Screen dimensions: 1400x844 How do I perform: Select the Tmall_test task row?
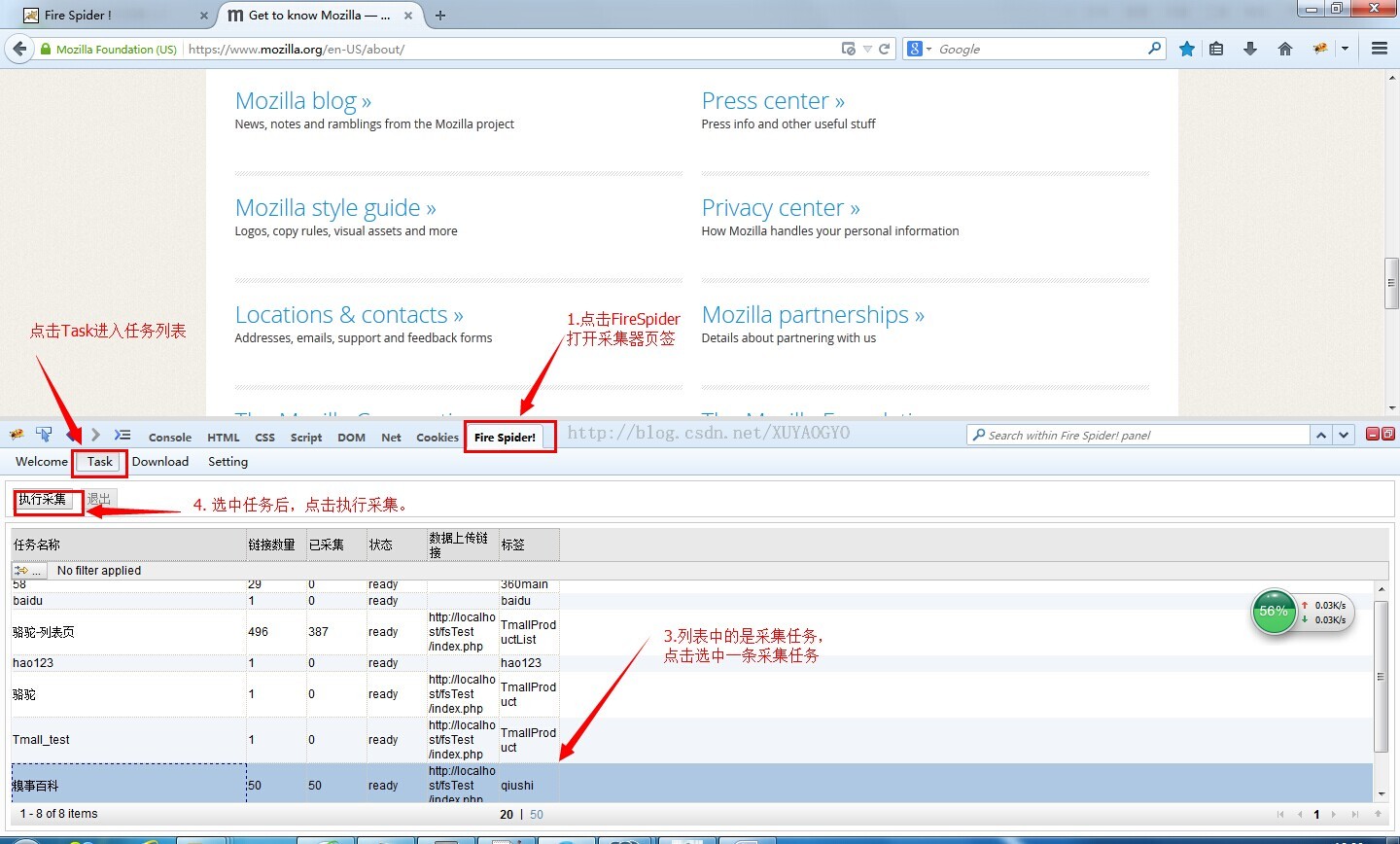click(x=692, y=740)
